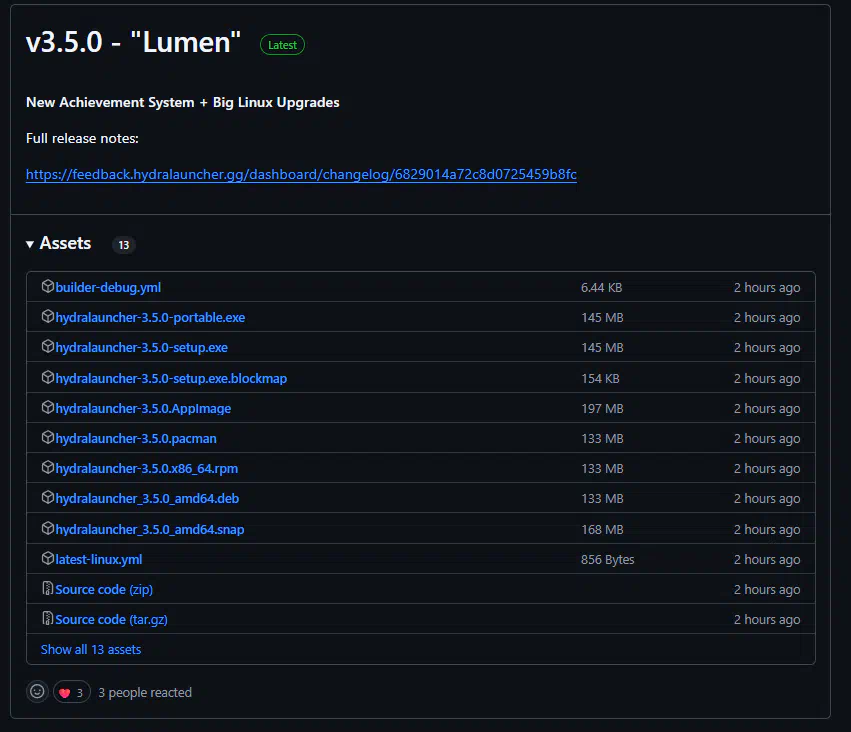Click the 6.44 KB size value
The height and width of the screenshot is (732, 851).
coord(601,288)
